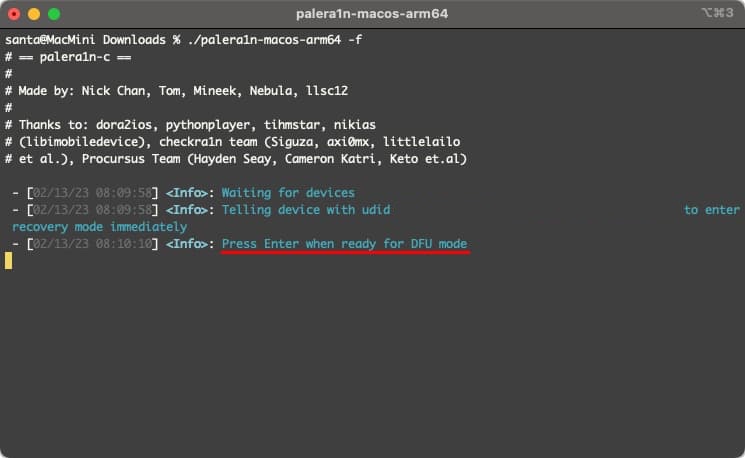The image size is (745, 458).
Task: Click the yellow terminal cursor block
Action: click(x=9, y=261)
